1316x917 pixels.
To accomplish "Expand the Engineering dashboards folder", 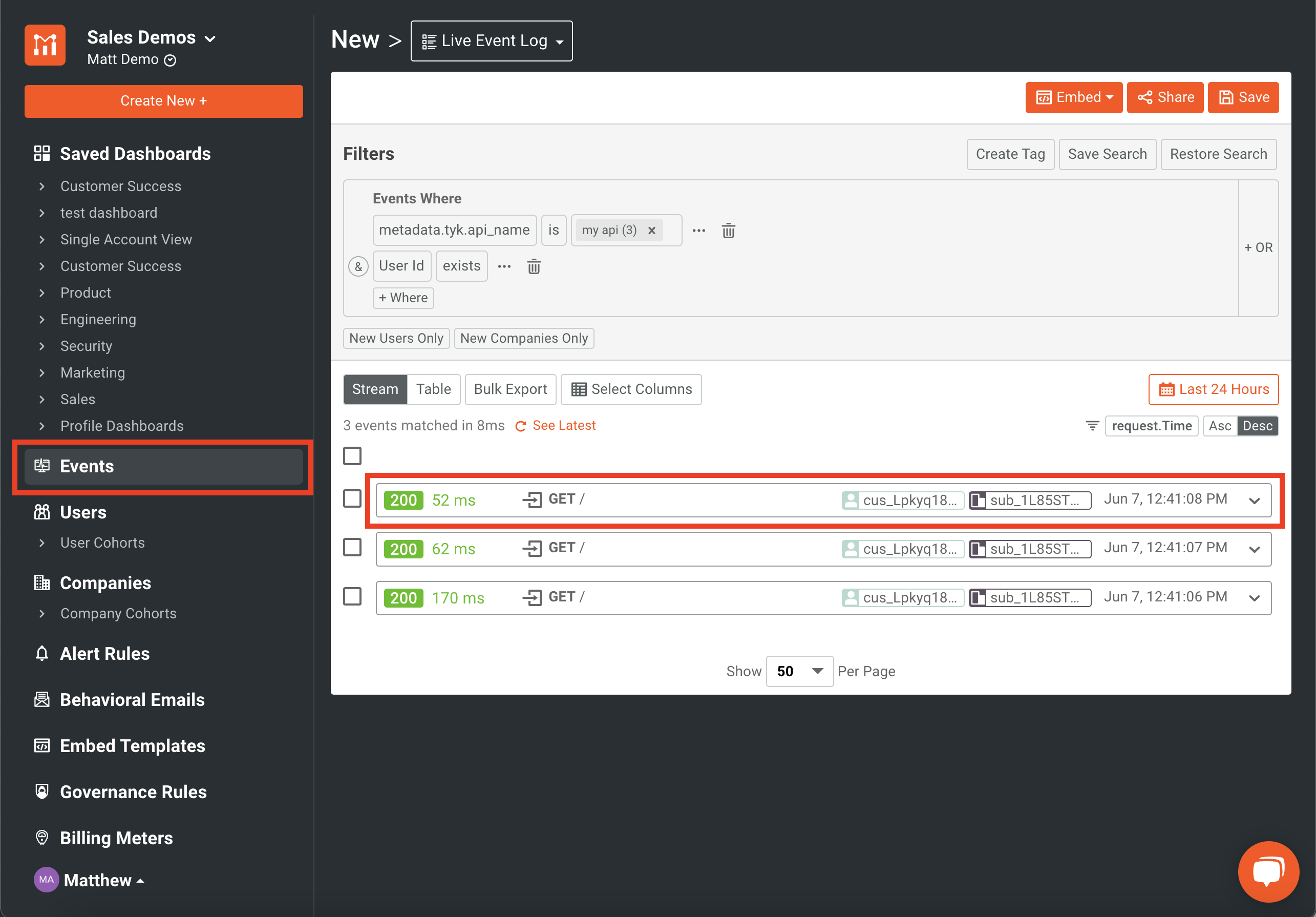I will pyautogui.click(x=98, y=320).
